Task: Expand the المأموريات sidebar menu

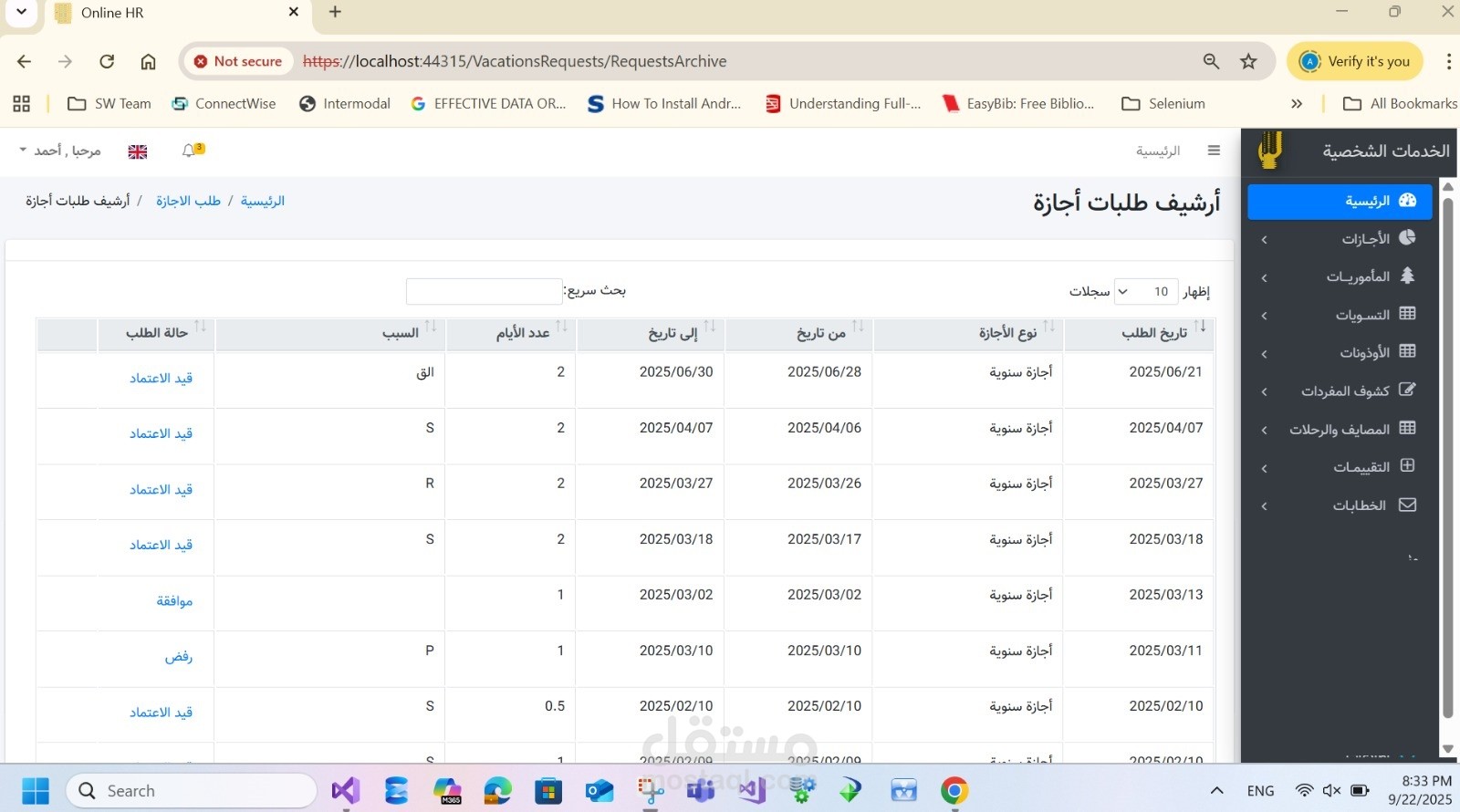Action: pyautogui.click(x=1264, y=277)
